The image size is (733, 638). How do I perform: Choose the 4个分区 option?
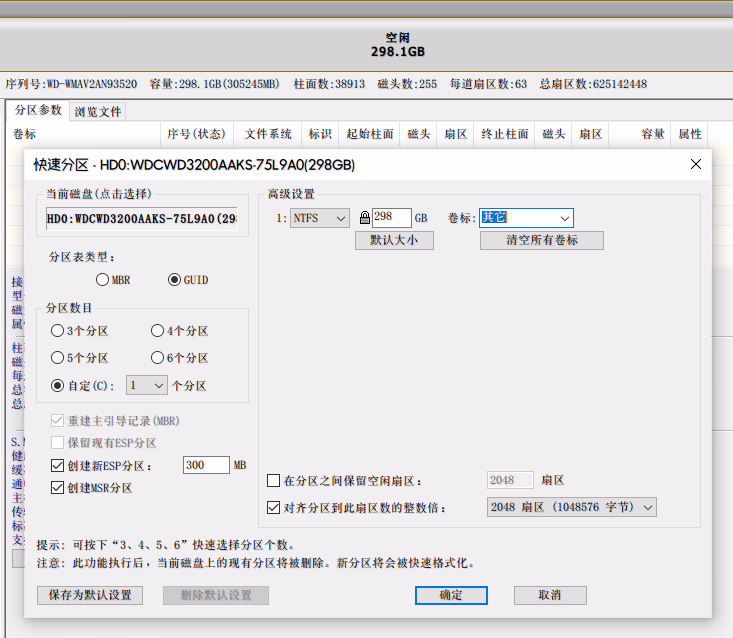click(x=158, y=331)
